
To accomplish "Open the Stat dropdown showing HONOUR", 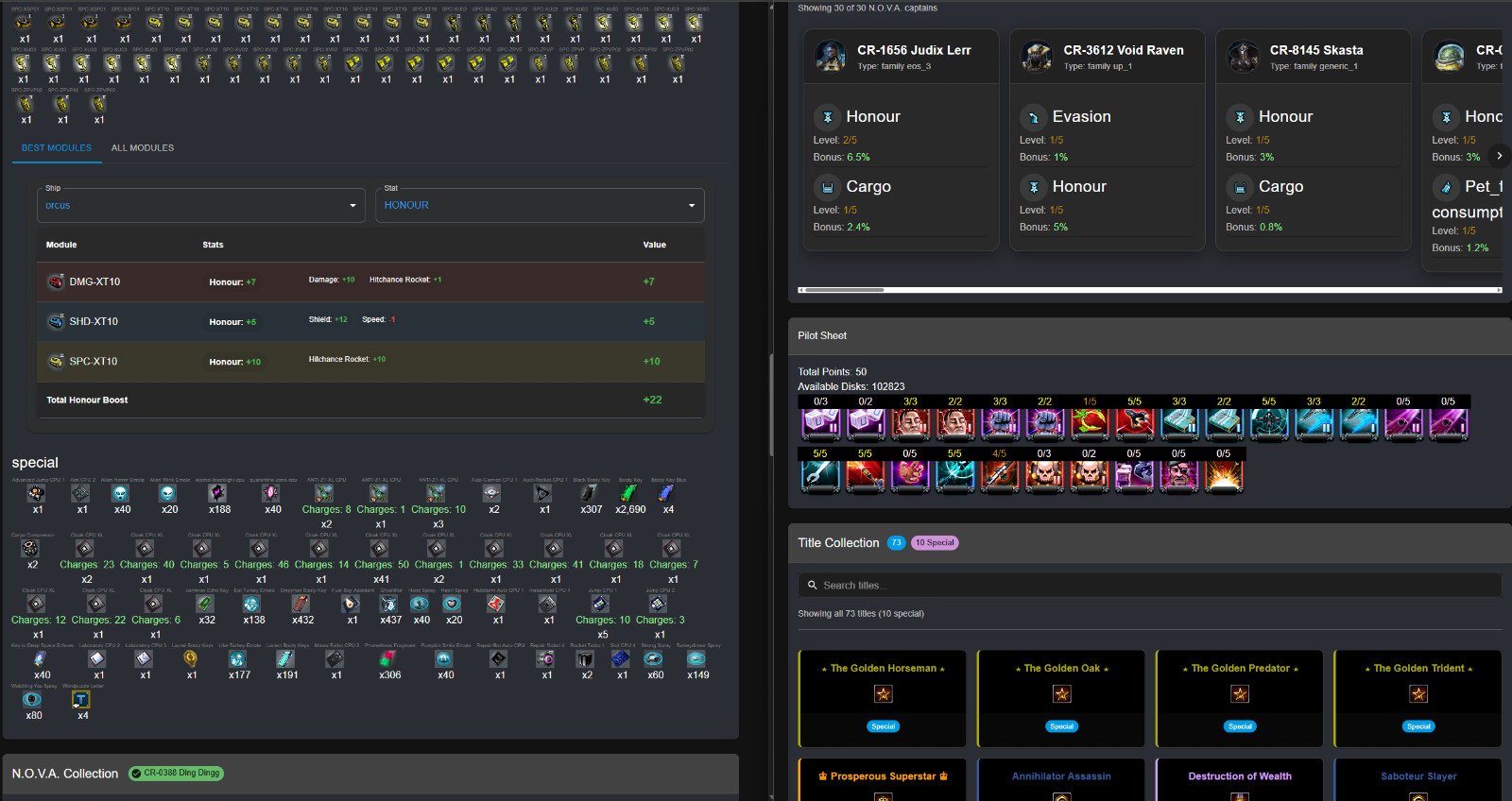I will click(x=540, y=205).
